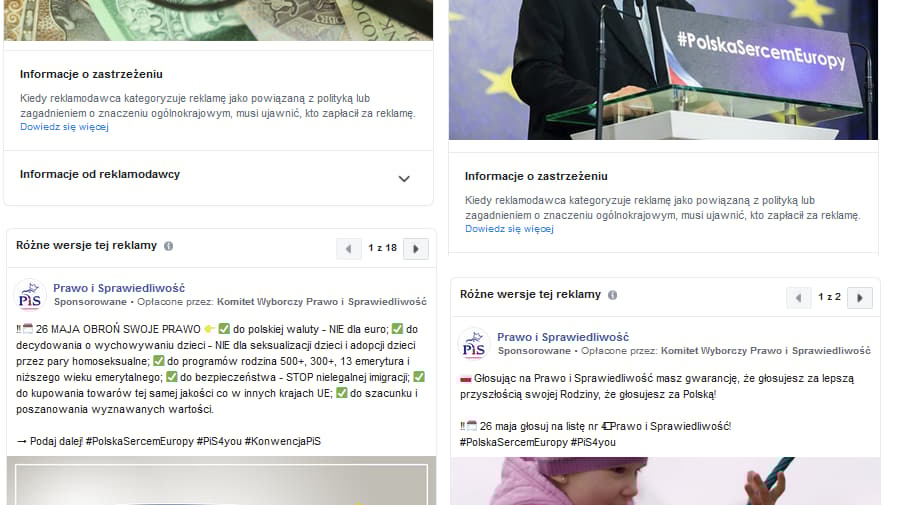Open right Dowiedz się więcej link

tap(509, 229)
